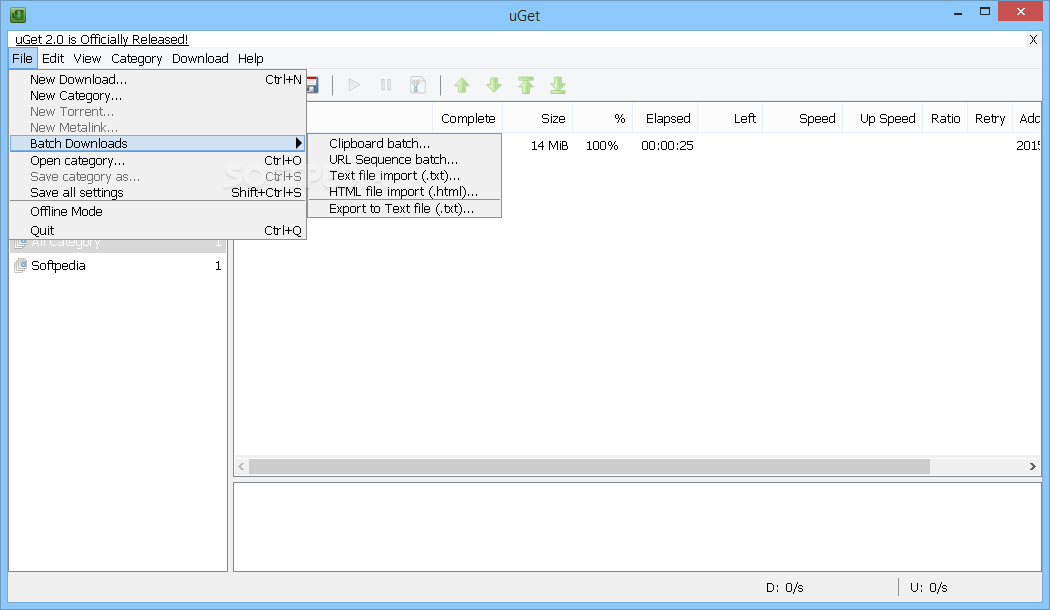Click the Softpedia category icon
This screenshot has height=610, width=1050.
click(21, 266)
